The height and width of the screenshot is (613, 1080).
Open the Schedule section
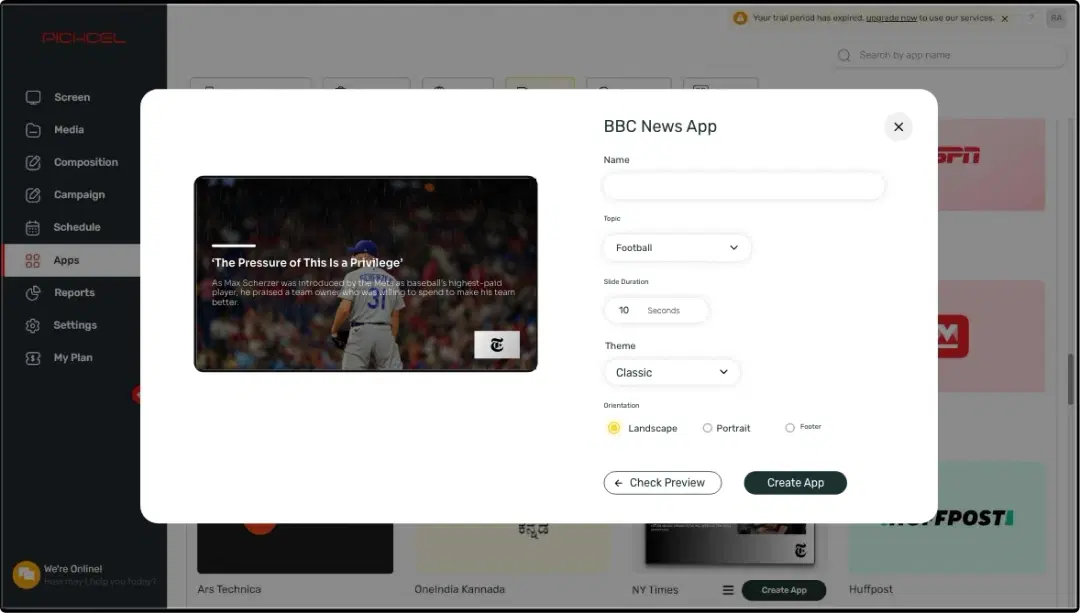[x=74, y=227]
